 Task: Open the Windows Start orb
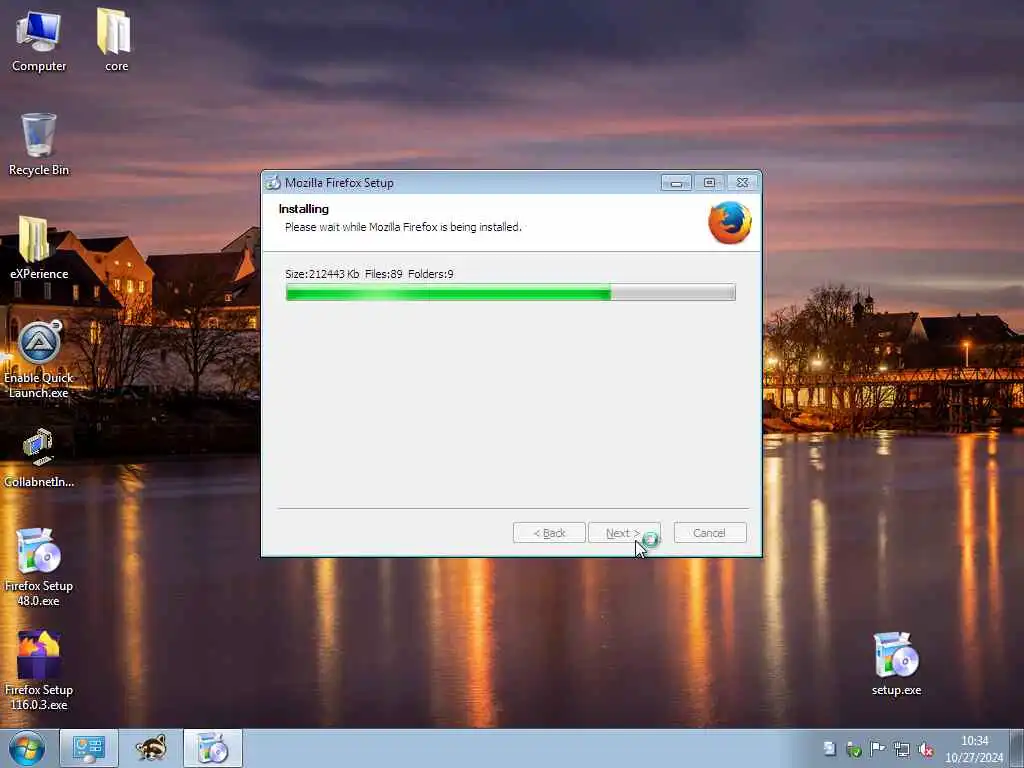click(27, 748)
